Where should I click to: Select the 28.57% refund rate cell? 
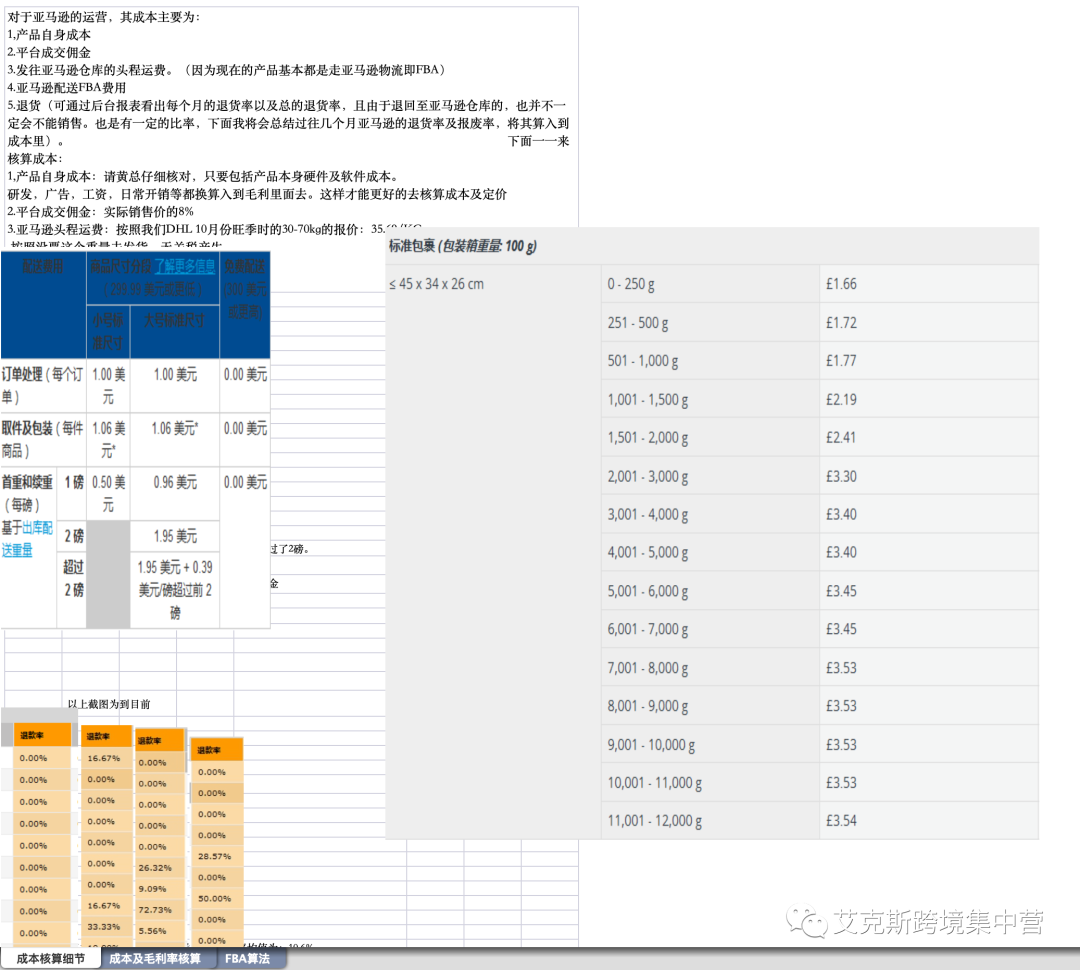tap(215, 856)
